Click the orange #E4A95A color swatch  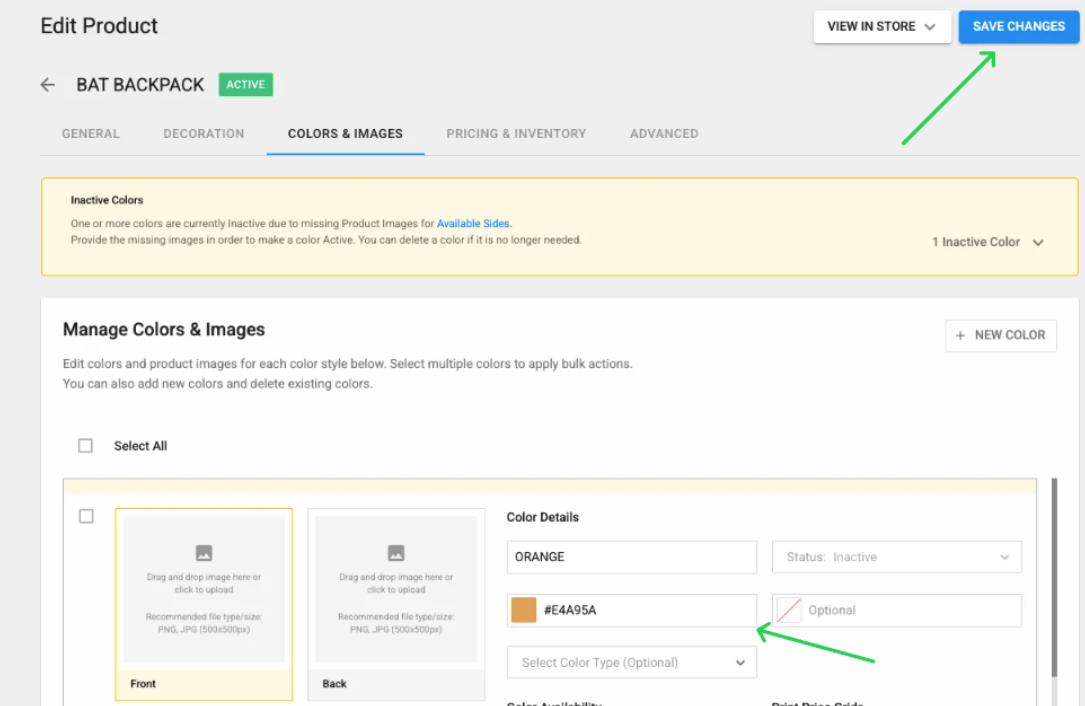(x=524, y=610)
